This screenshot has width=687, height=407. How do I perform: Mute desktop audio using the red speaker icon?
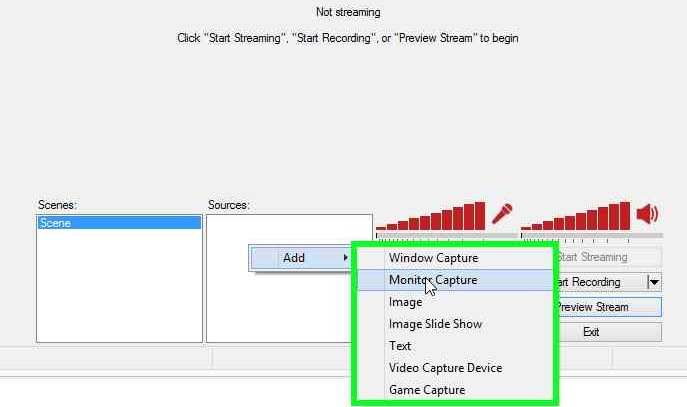tap(647, 213)
